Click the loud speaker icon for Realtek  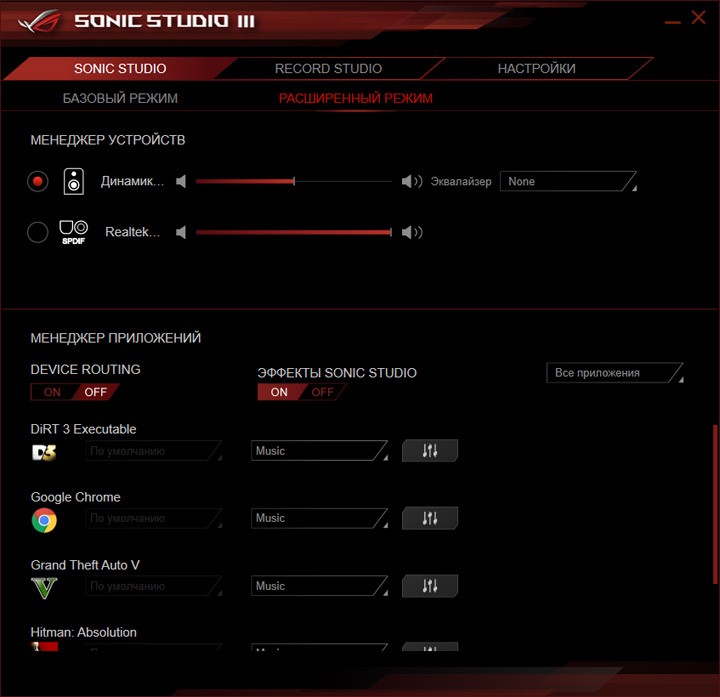(x=412, y=232)
